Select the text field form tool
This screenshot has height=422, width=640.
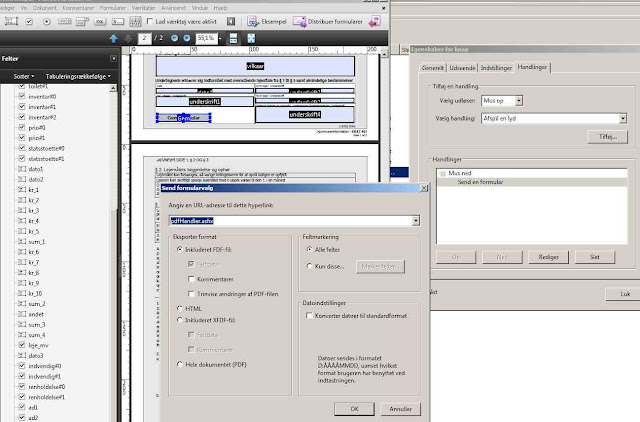click(11, 21)
